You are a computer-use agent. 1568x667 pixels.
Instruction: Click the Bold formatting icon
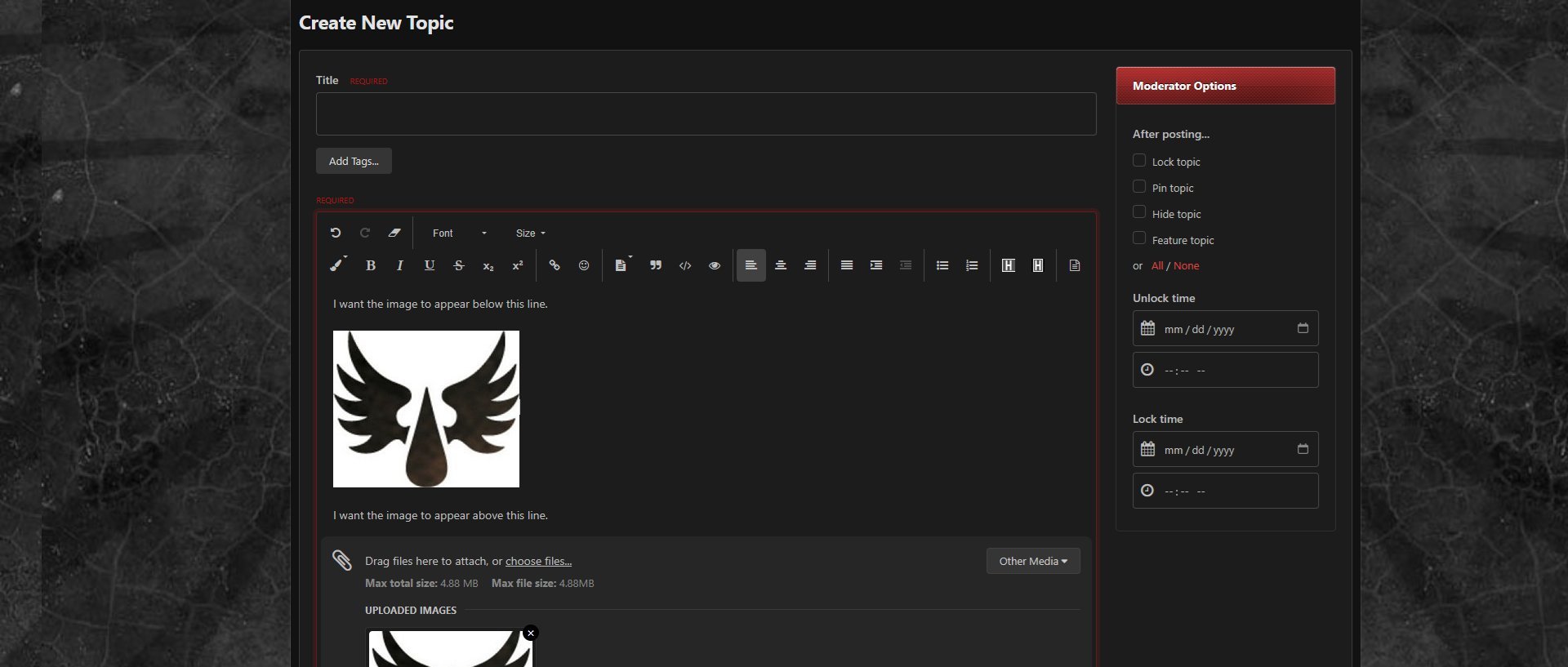click(x=371, y=265)
